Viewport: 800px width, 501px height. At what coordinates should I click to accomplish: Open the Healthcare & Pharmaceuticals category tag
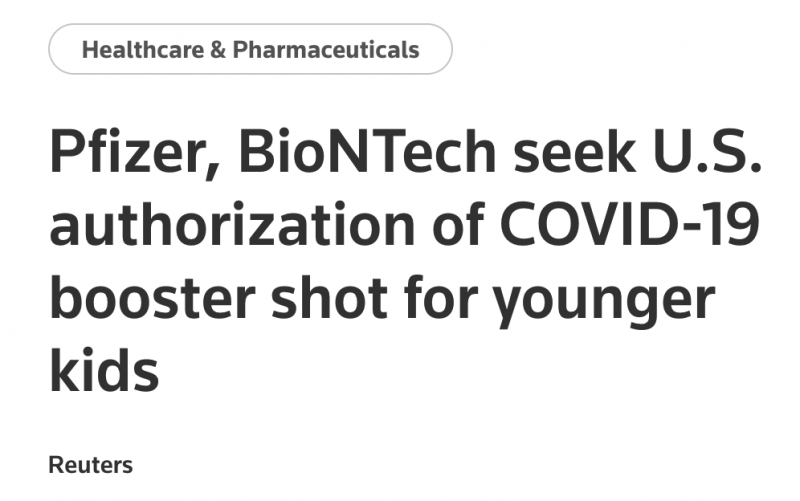(250, 49)
